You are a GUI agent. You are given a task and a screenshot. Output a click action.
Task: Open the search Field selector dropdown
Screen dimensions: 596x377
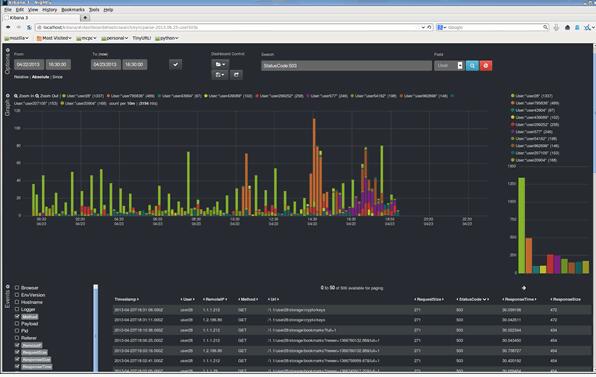coord(449,66)
